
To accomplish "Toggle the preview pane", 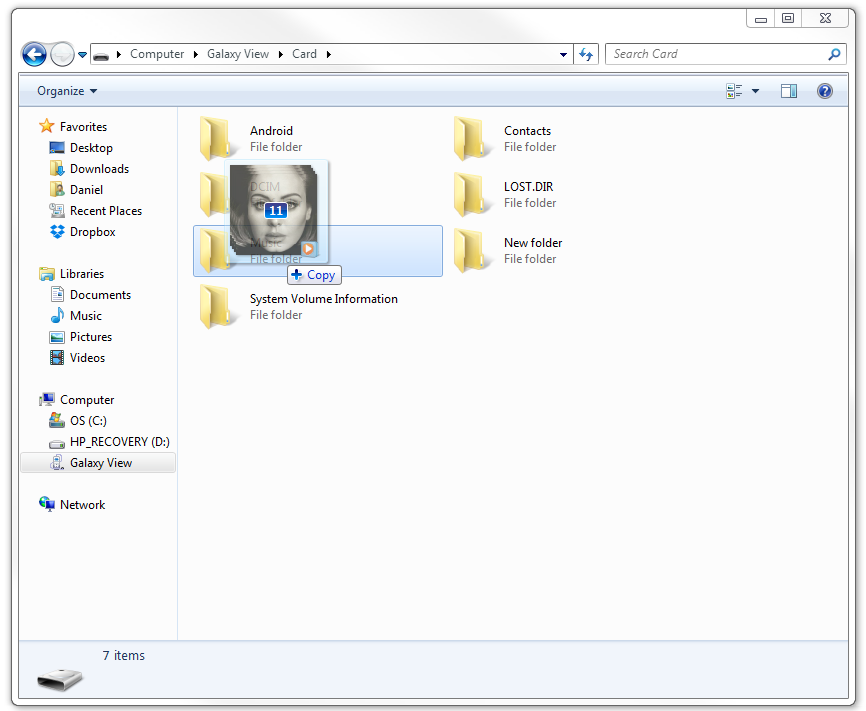I will click(x=789, y=91).
